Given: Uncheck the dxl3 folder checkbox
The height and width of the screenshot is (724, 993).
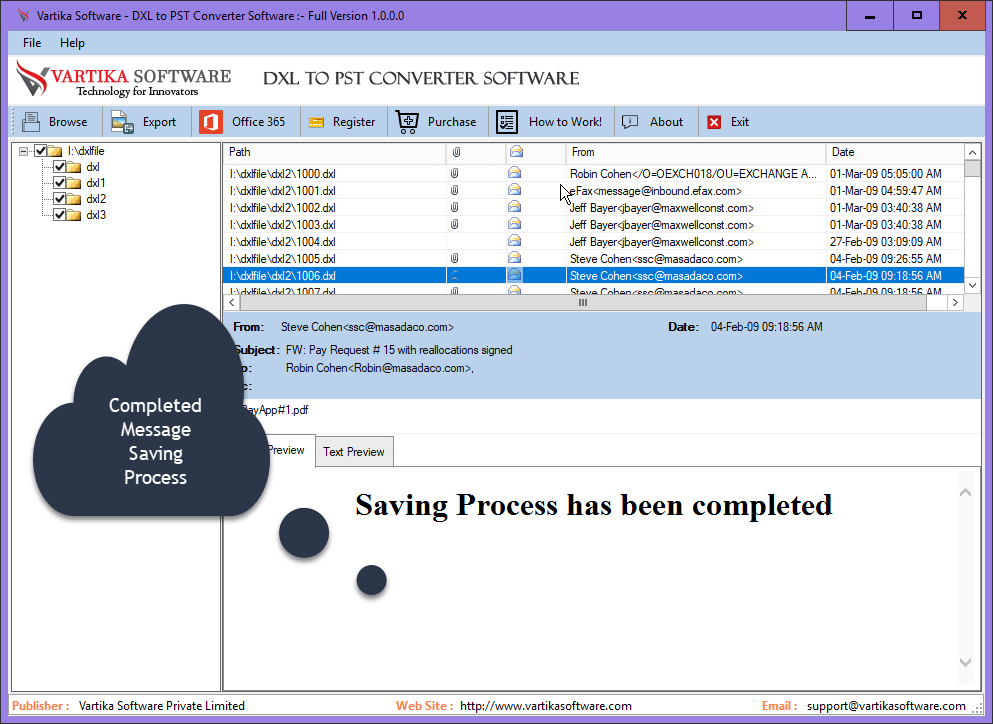Looking at the screenshot, I should (x=60, y=215).
